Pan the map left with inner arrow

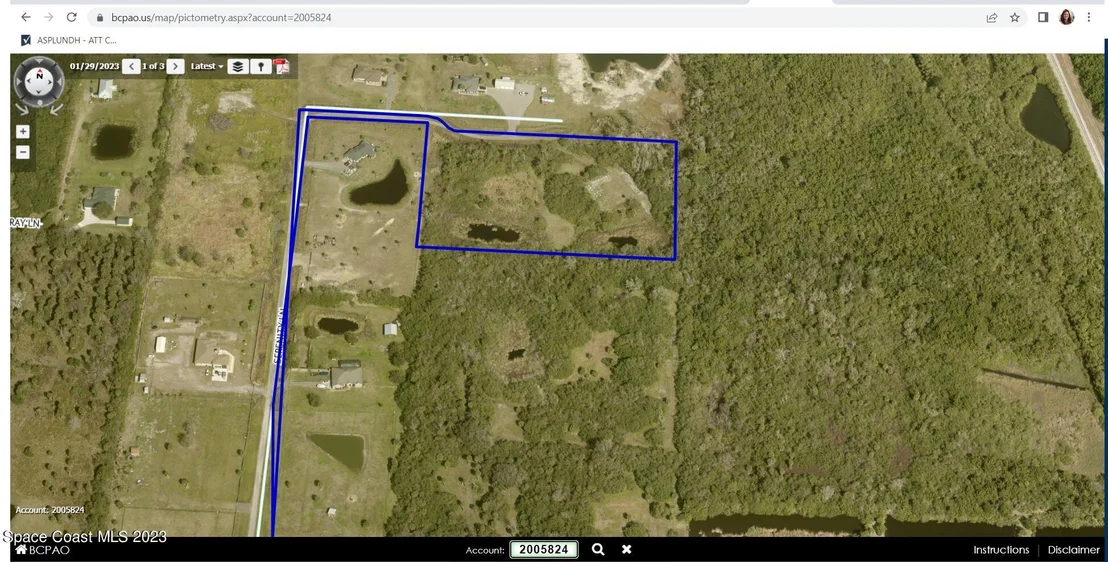tap(29, 81)
